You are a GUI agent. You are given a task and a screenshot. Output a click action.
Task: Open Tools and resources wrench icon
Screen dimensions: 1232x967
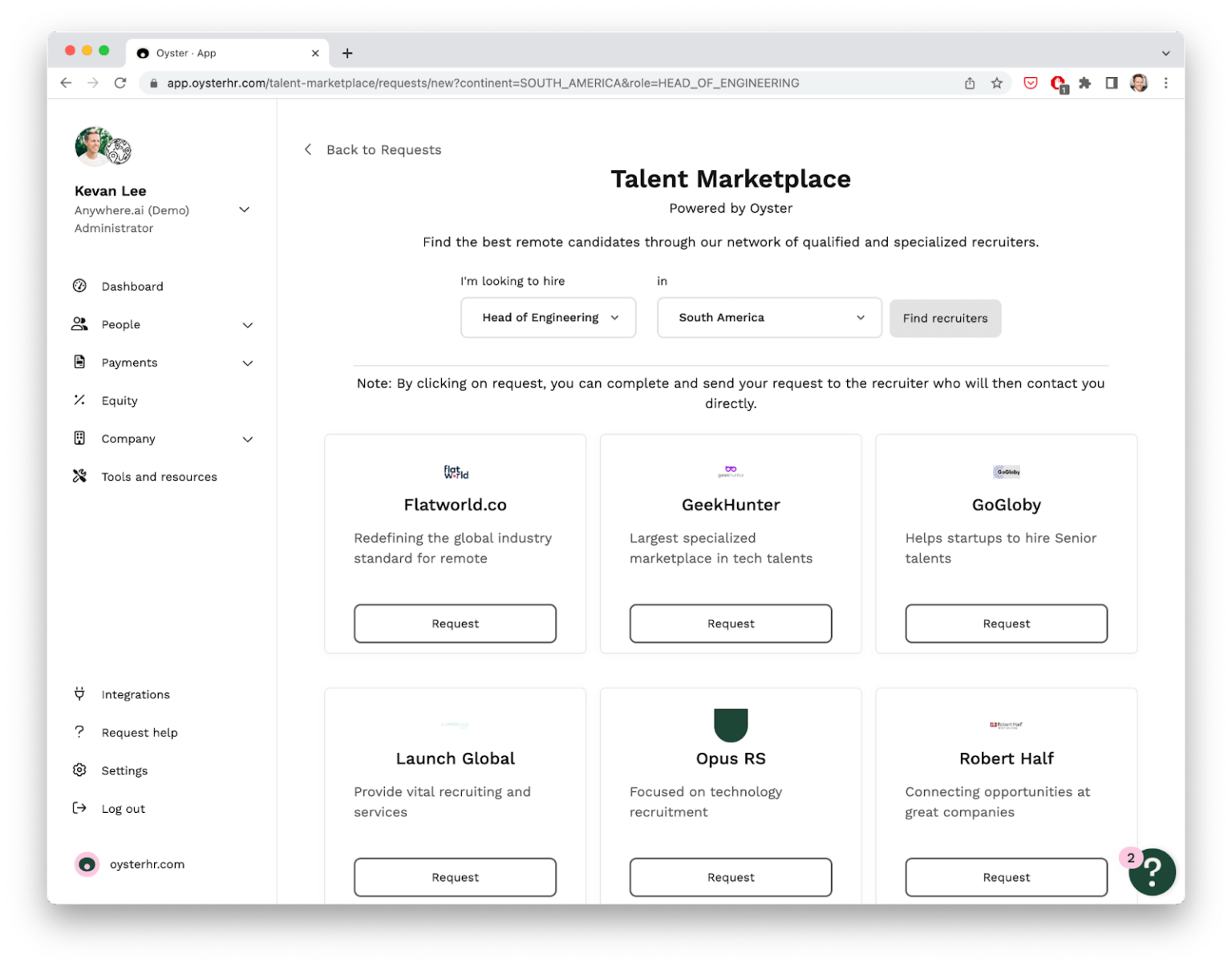(x=79, y=476)
